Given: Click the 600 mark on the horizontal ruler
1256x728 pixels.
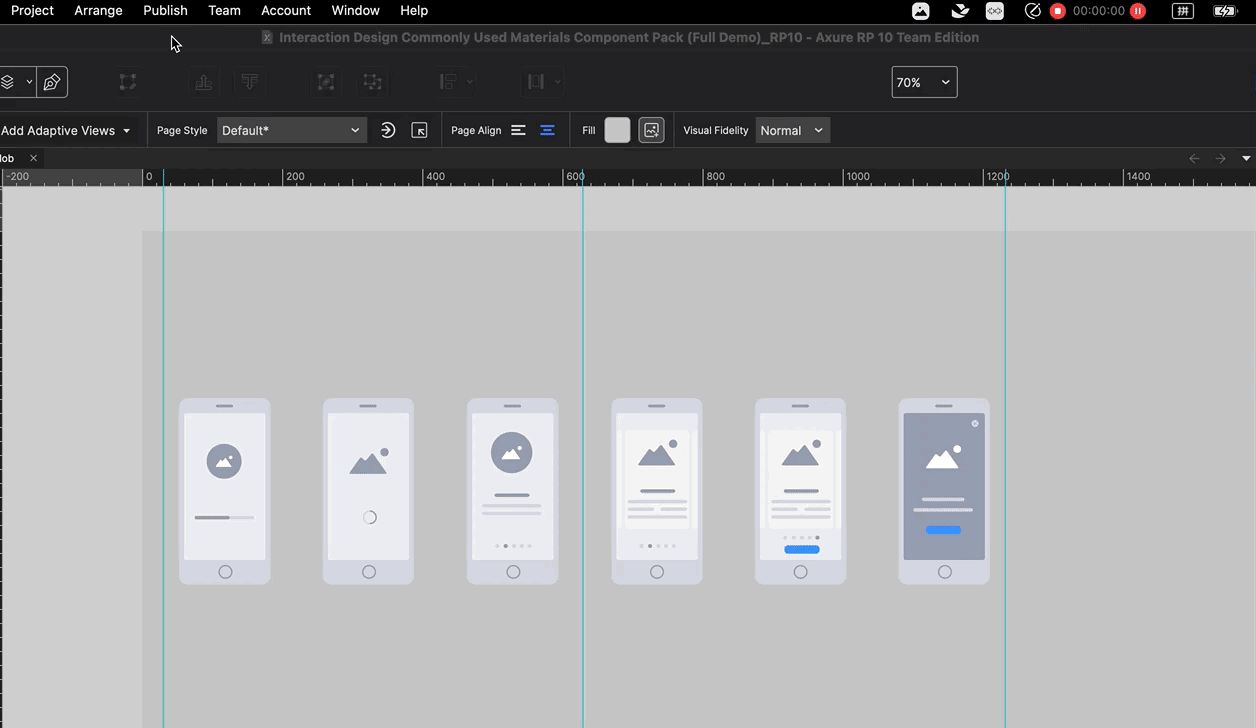Looking at the screenshot, I should point(575,176).
